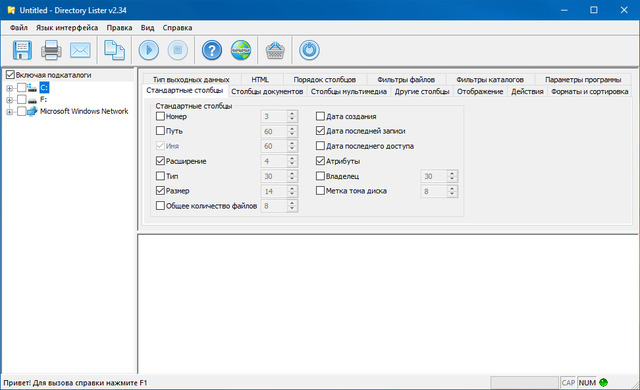Click the Владелец width spinner arrows
The height and width of the screenshot is (390, 640).
pyautogui.click(x=452, y=176)
